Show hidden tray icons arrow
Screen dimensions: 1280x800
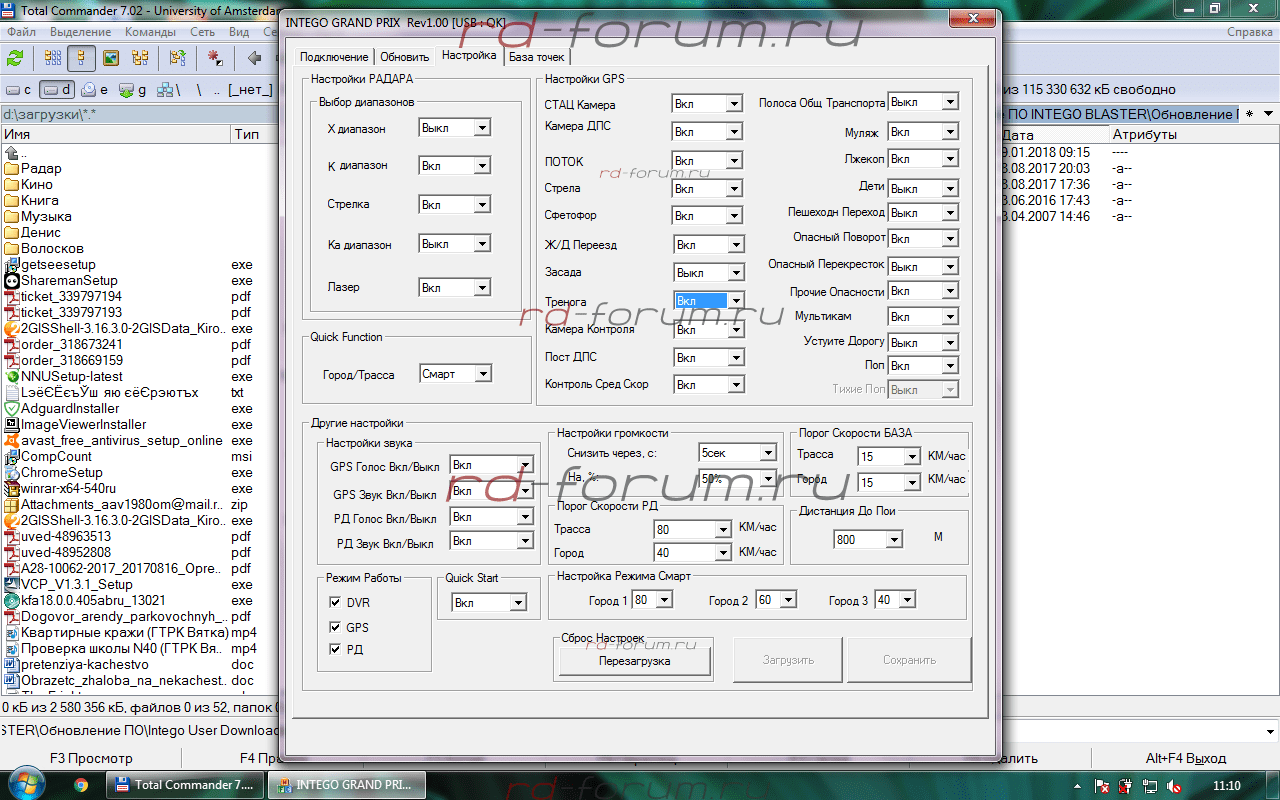(x=1079, y=786)
